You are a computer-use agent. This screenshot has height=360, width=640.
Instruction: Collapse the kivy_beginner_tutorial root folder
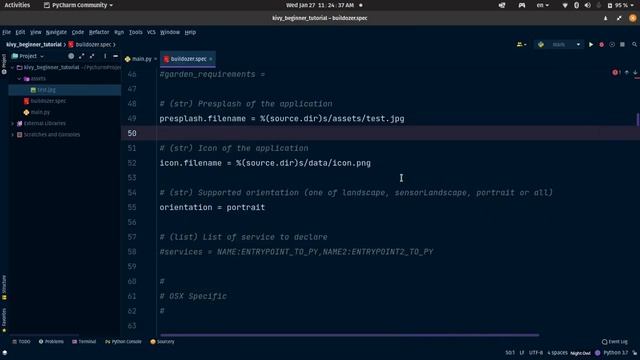(x=13, y=67)
